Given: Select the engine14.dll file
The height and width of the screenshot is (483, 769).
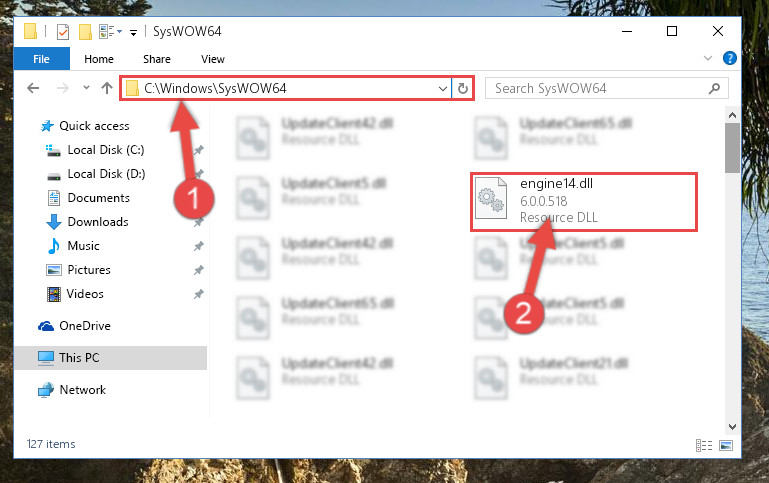Looking at the screenshot, I should [584, 202].
